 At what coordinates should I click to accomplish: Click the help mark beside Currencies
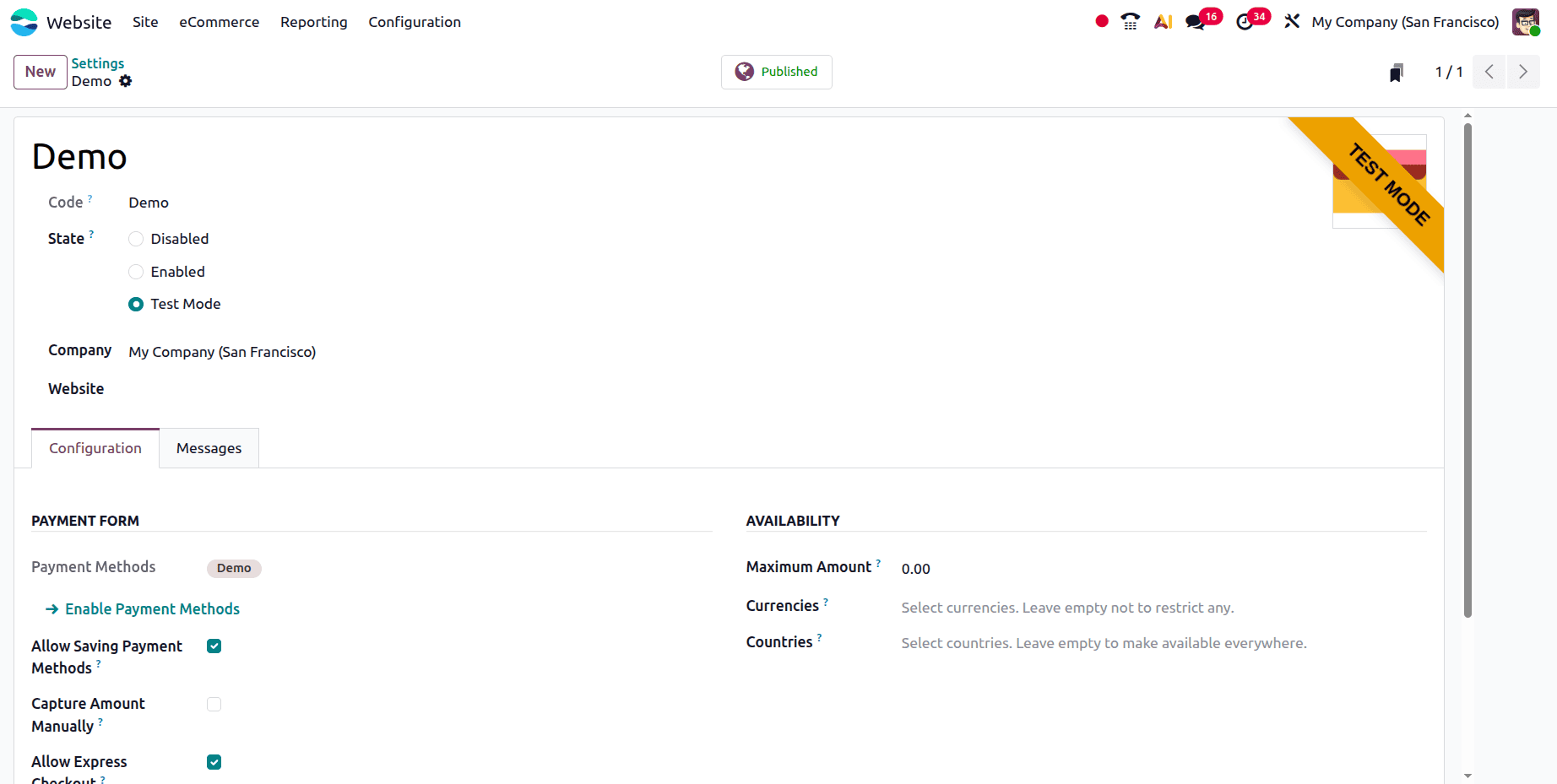click(826, 602)
